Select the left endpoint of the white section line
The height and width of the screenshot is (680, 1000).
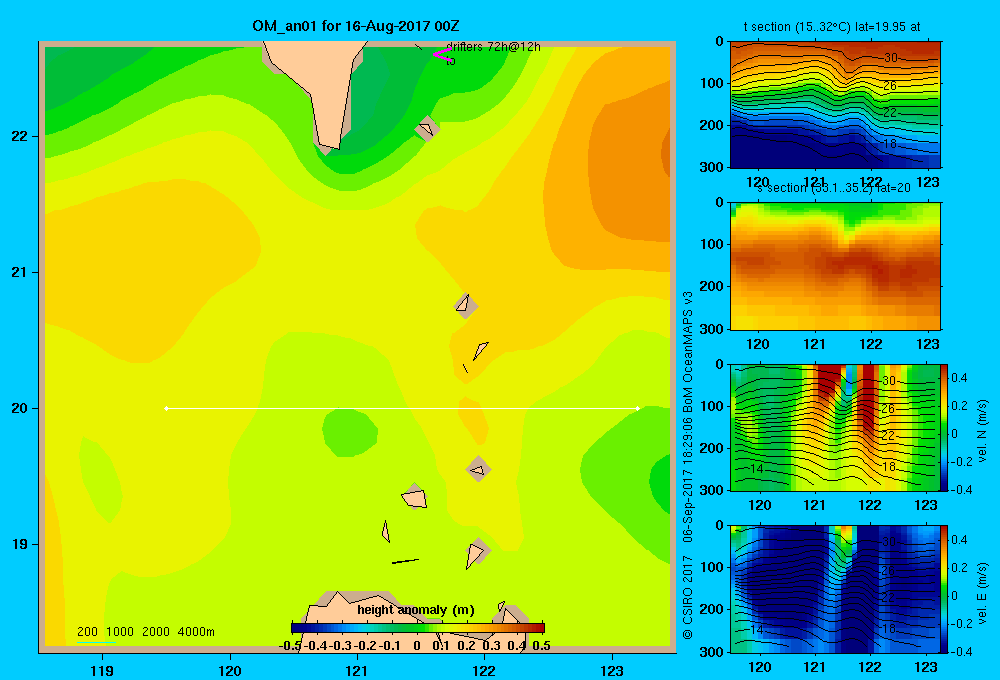(x=166, y=408)
